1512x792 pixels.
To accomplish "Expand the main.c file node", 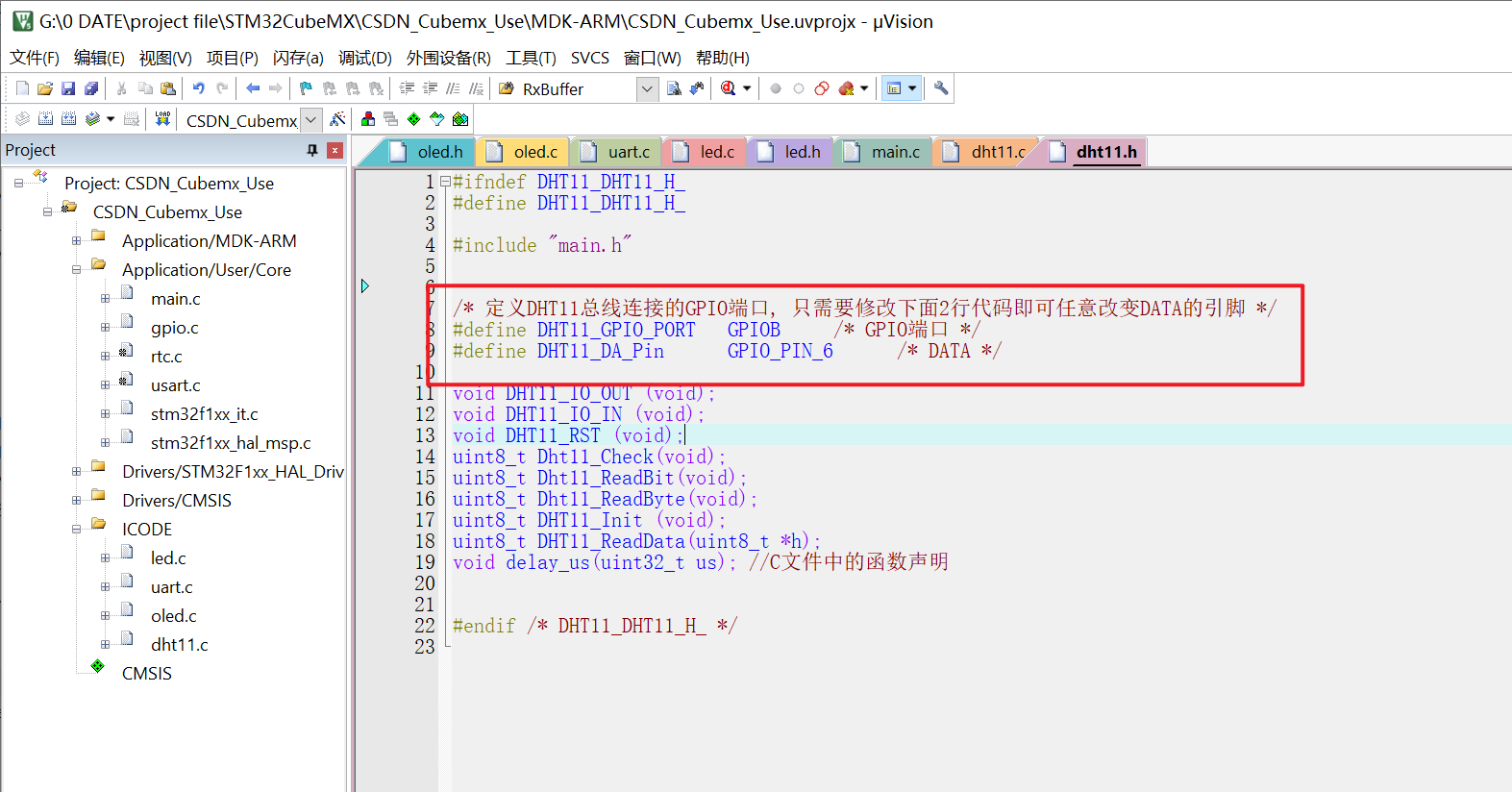I will (105, 299).
